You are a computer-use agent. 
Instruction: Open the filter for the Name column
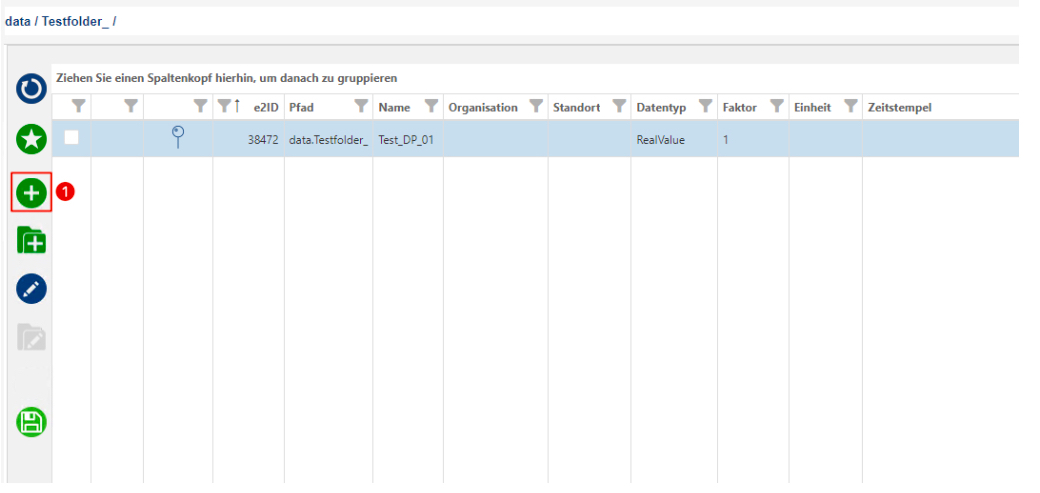click(431, 107)
